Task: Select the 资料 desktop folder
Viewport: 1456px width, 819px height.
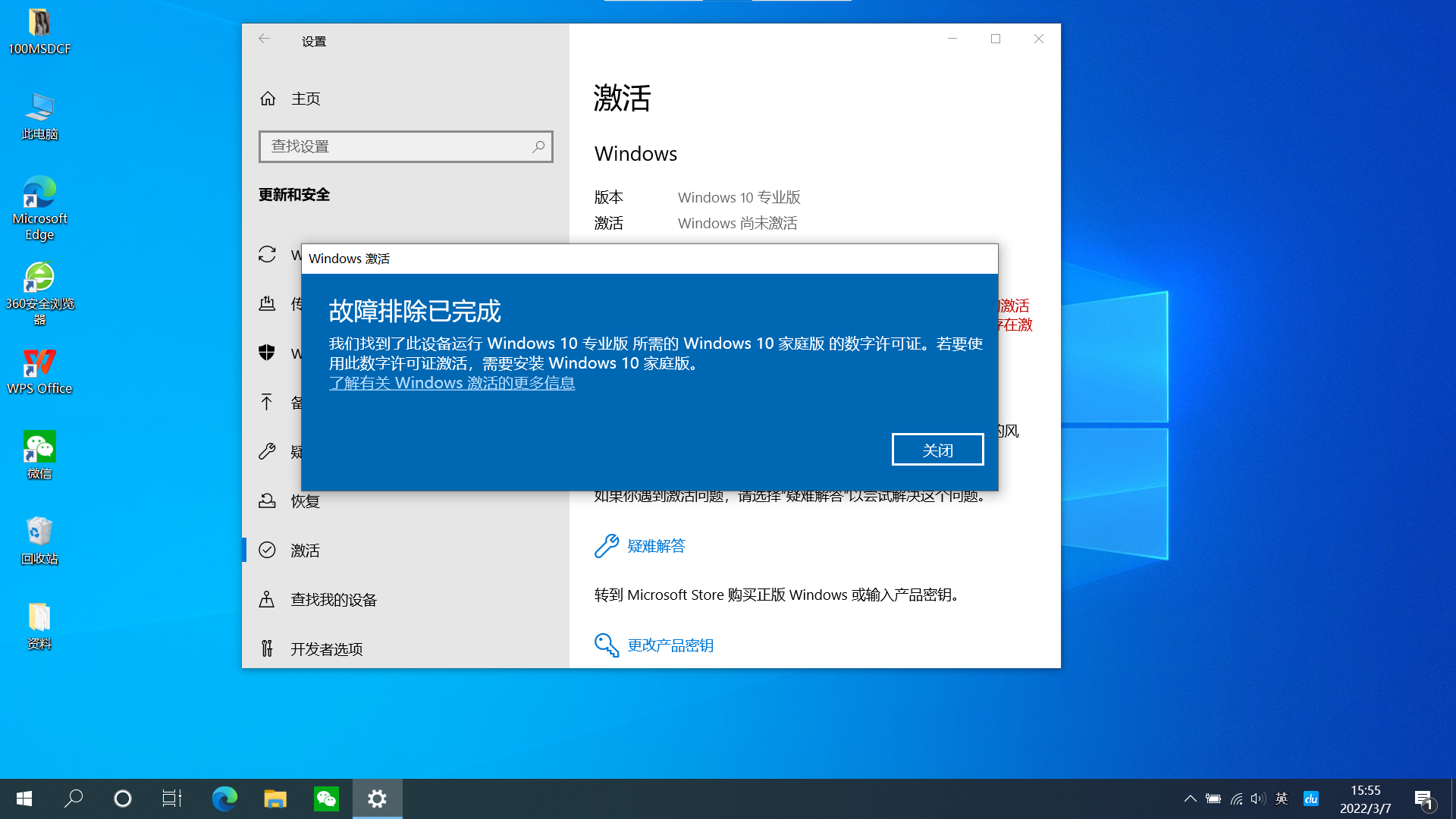Action: coord(39,626)
